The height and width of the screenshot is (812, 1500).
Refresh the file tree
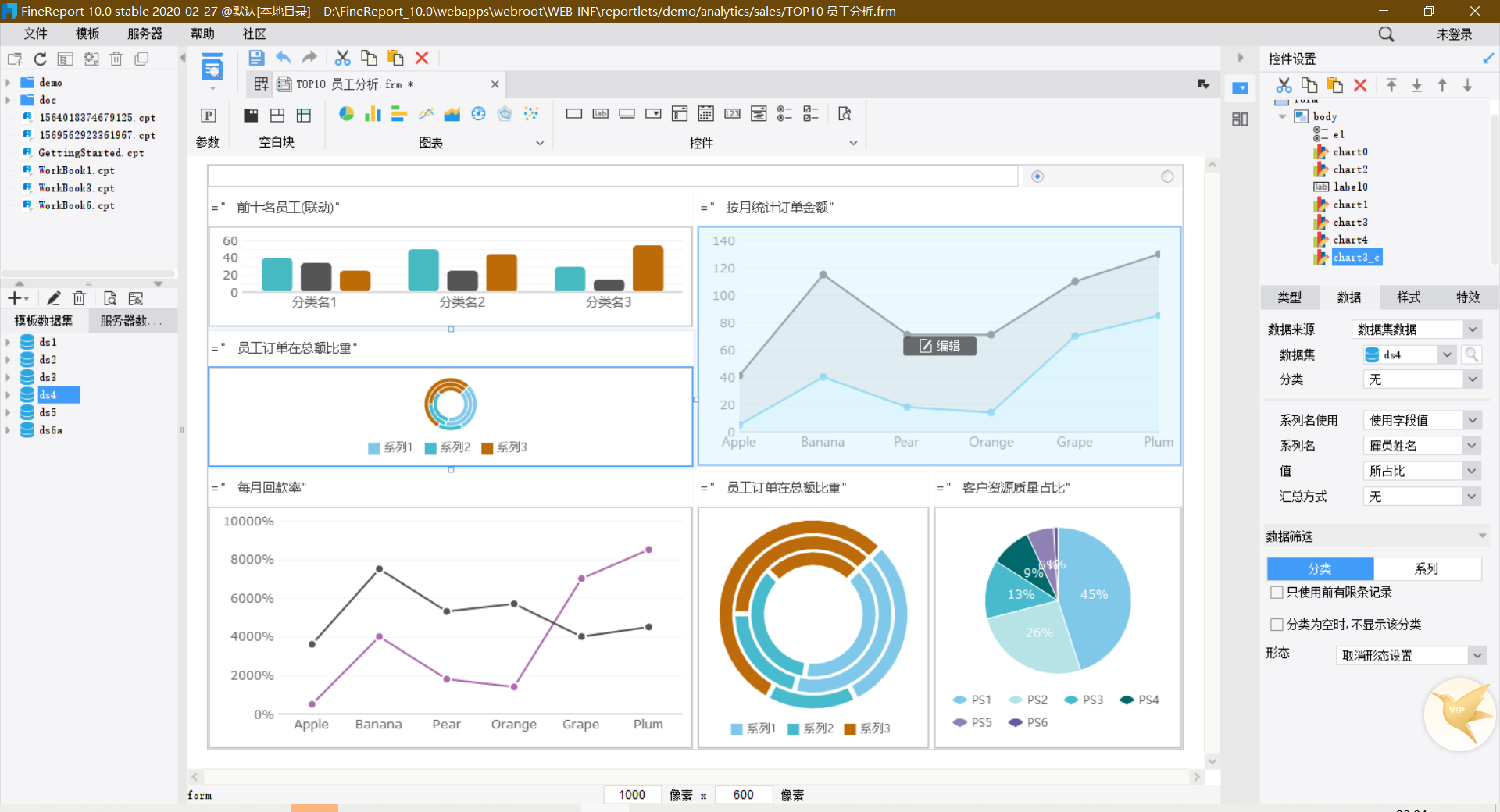click(41, 59)
